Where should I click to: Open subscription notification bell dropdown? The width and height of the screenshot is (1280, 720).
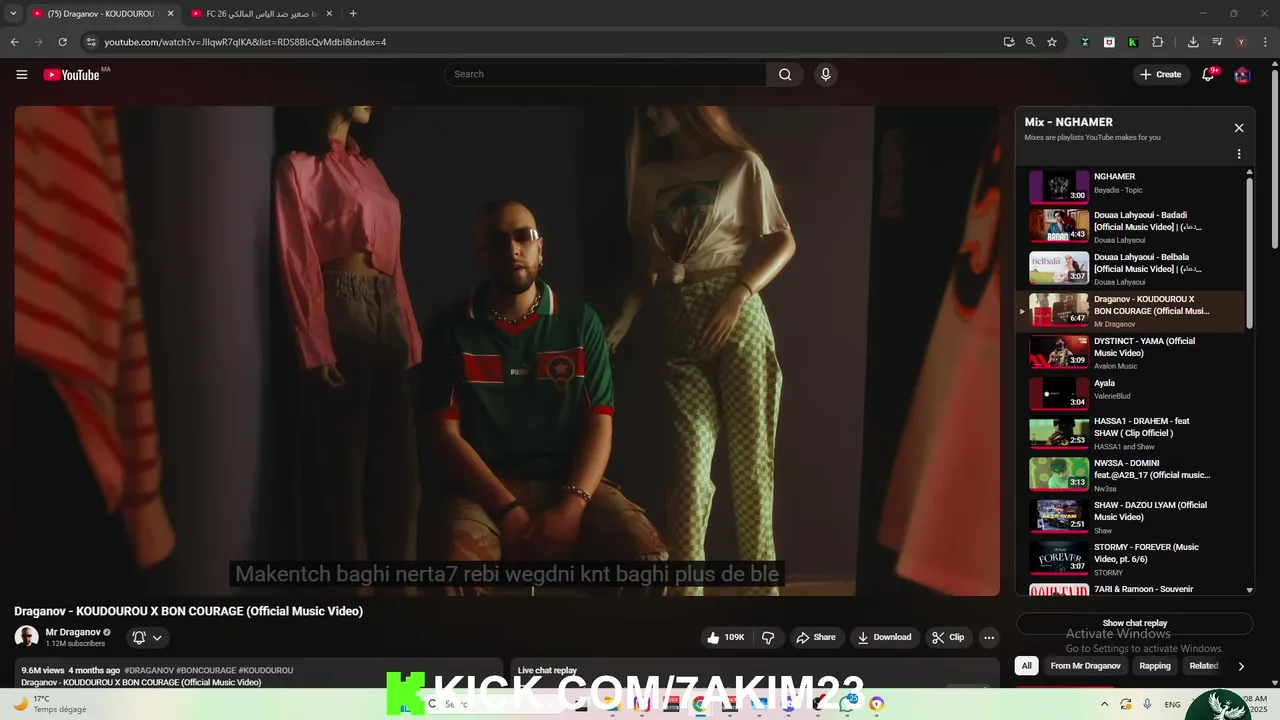click(147, 637)
